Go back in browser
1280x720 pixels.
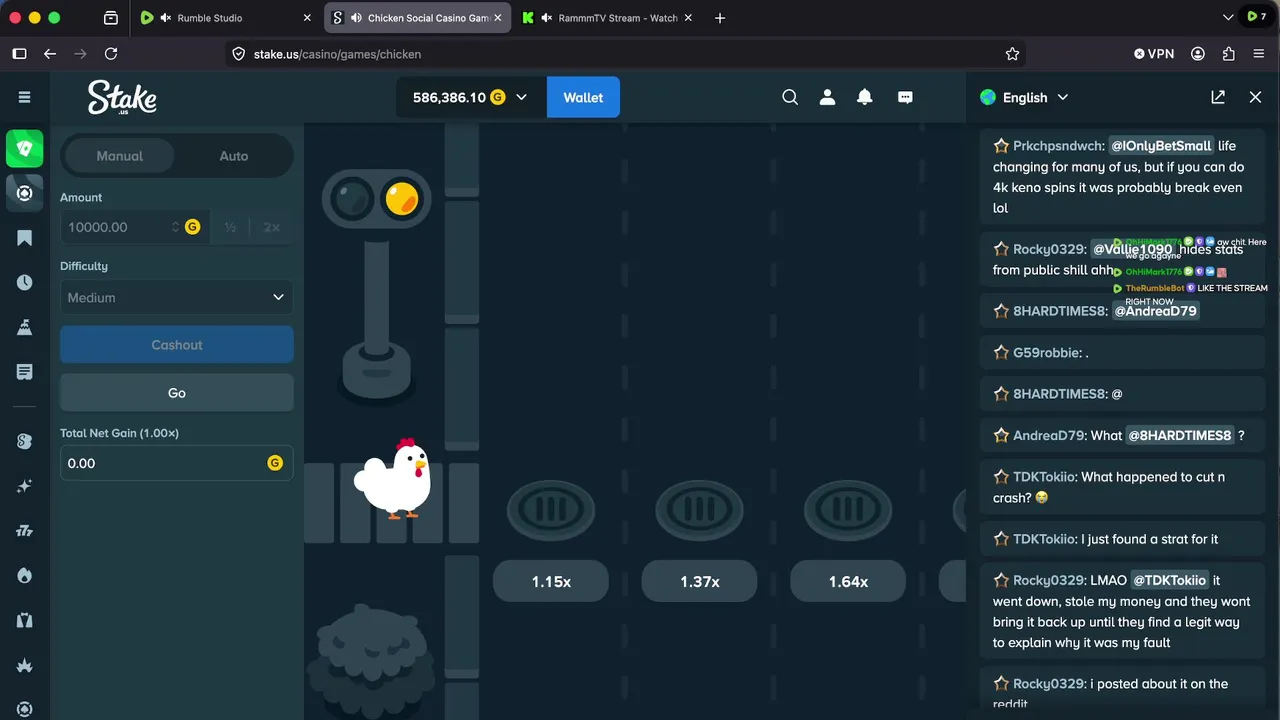pos(50,54)
